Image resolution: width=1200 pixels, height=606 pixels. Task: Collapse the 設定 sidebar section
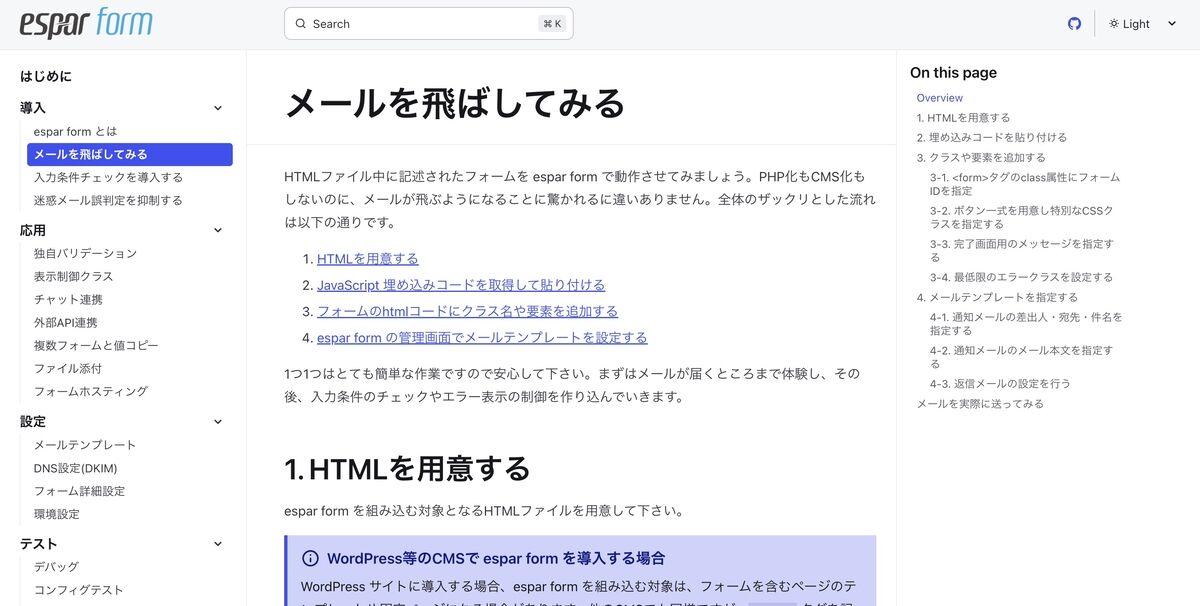click(218, 422)
